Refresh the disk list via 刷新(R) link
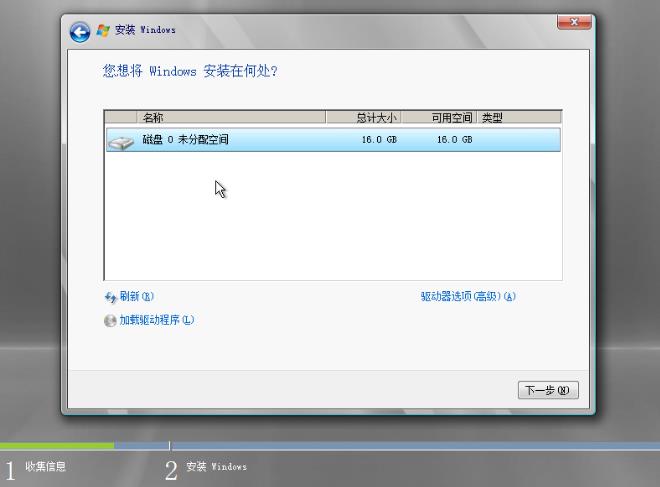 click(136, 297)
